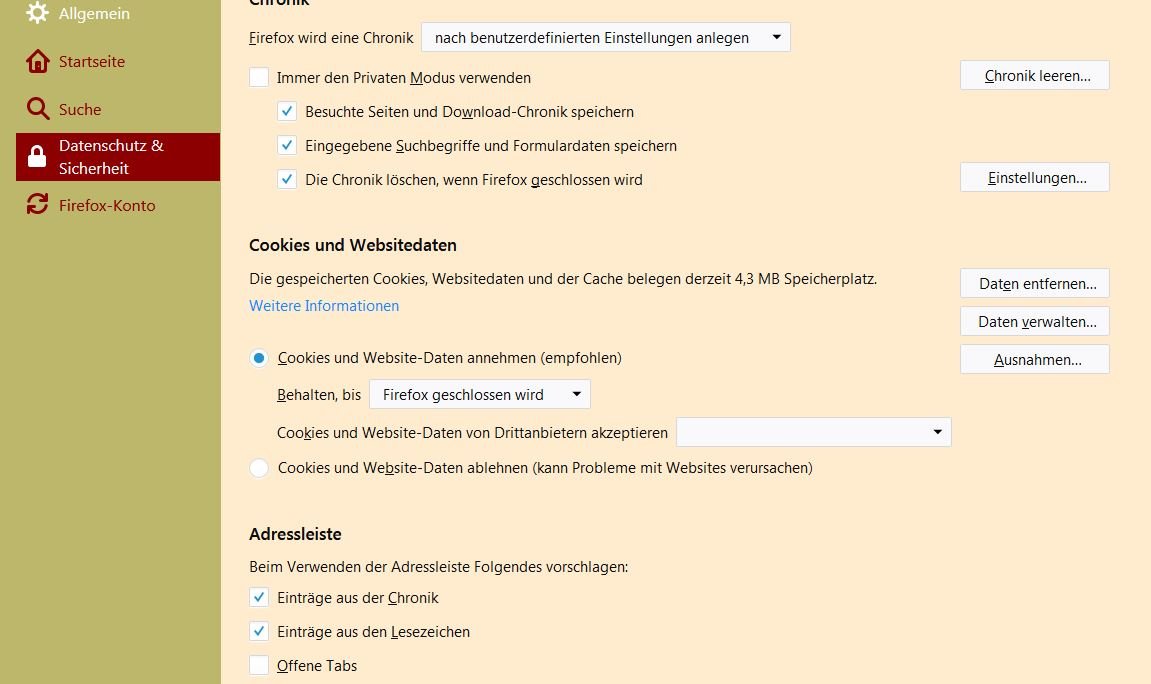Click the Firefox-Konto sync icon
This screenshot has width=1151, height=684.
[x=38, y=205]
